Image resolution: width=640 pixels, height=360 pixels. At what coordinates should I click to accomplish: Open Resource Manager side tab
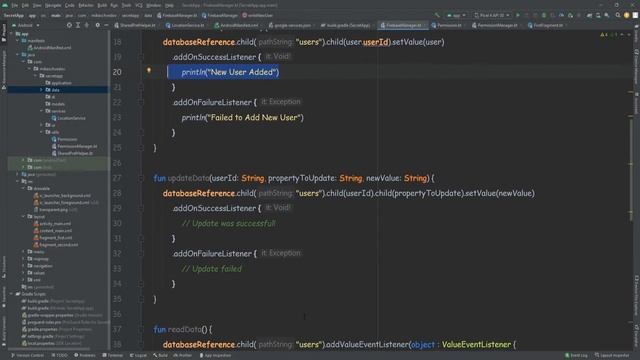tap(4, 69)
